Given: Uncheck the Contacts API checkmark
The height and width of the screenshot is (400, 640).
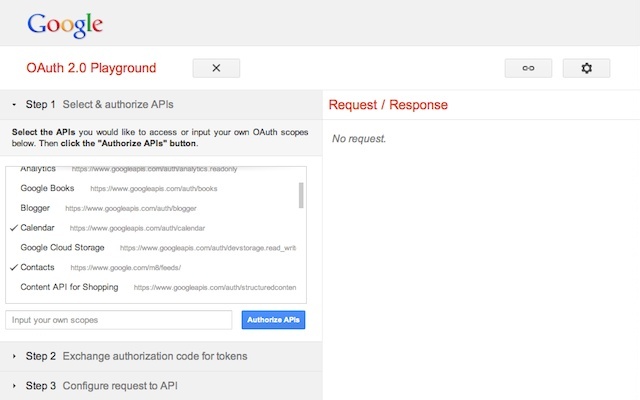Looking at the screenshot, I should coord(14,267).
